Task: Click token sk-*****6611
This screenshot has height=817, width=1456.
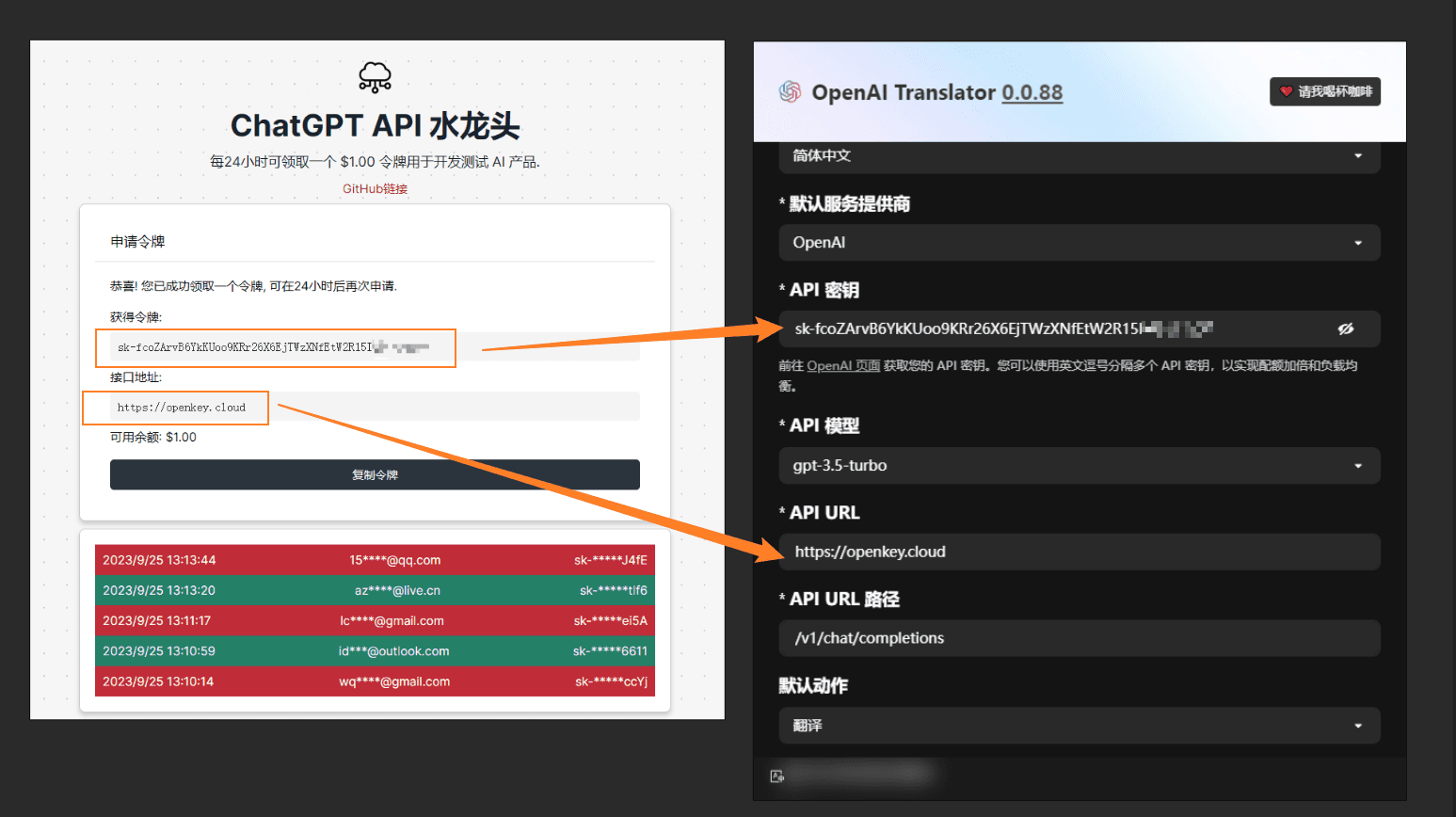Action: 610,650
